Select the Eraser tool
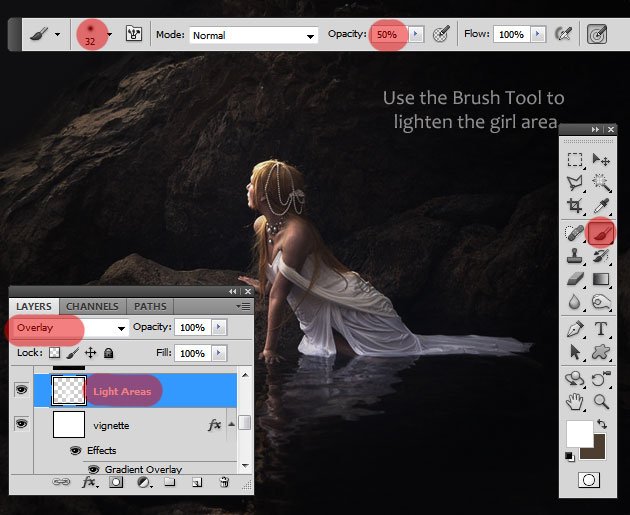The height and width of the screenshot is (515, 630). (575, 279)
